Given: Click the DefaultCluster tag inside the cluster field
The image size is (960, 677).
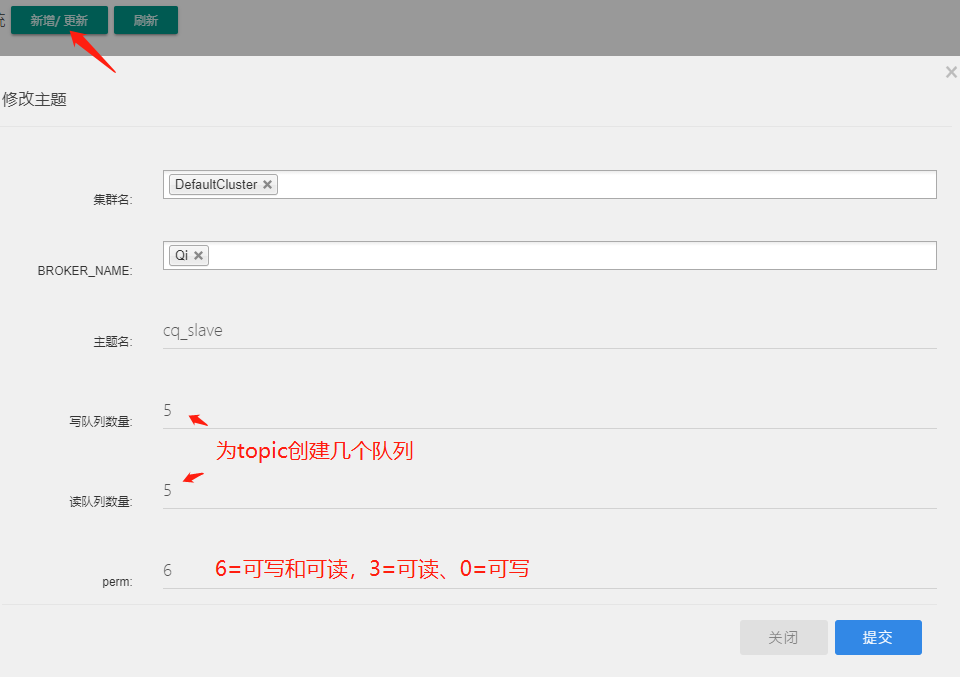Looking at the screenshot, I should pyautogui.click(x=216, y=184).
